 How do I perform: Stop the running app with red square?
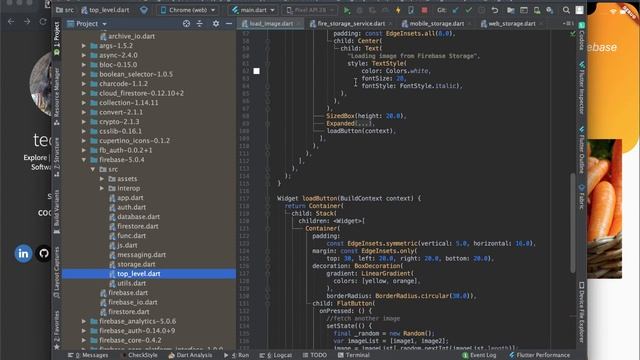(x=424, y=10)
